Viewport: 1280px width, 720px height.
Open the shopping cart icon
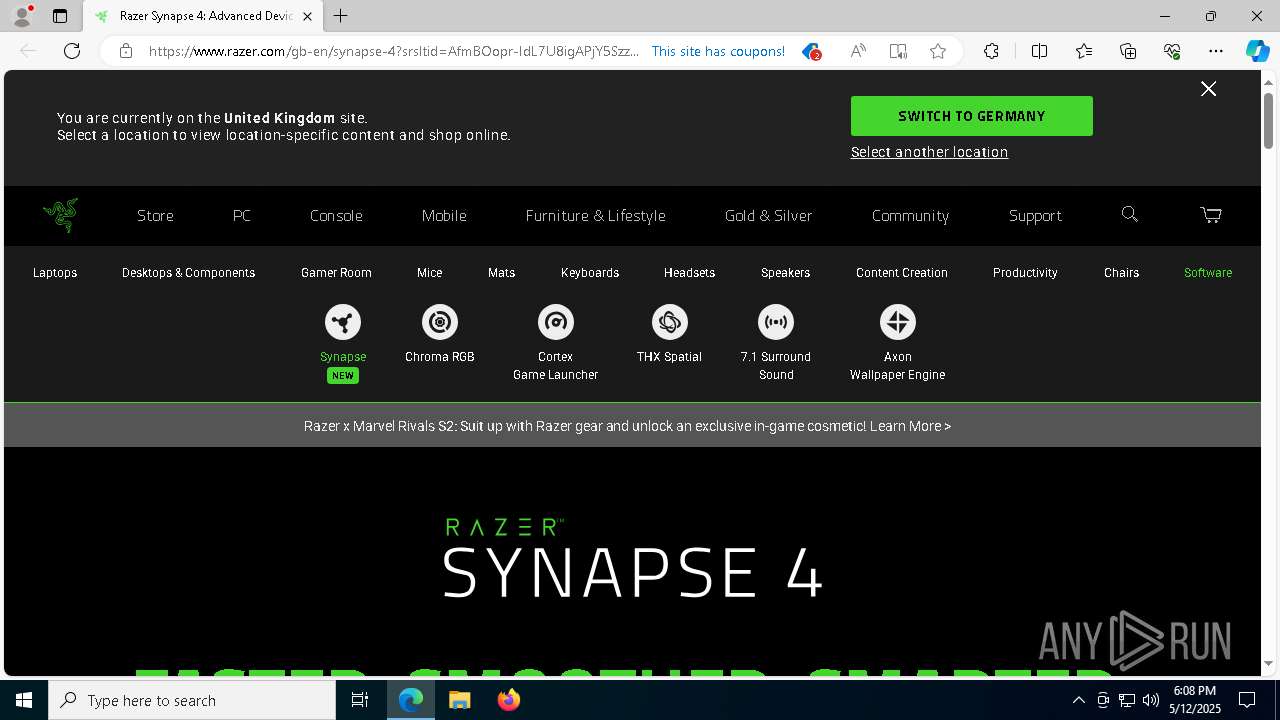pyautogui.click(x=1211, y=215)
